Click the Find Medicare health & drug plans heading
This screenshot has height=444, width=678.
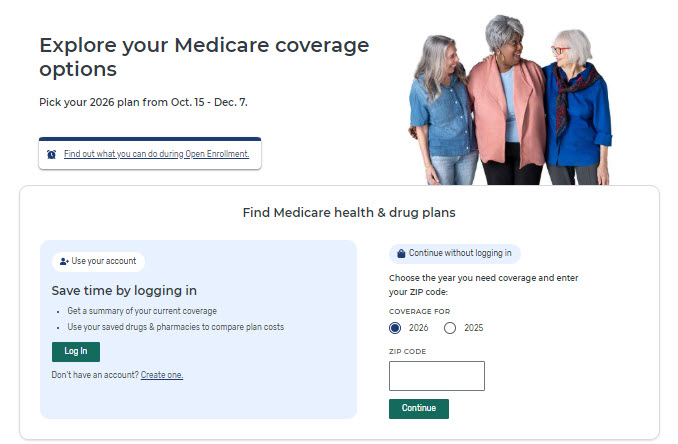349,213
